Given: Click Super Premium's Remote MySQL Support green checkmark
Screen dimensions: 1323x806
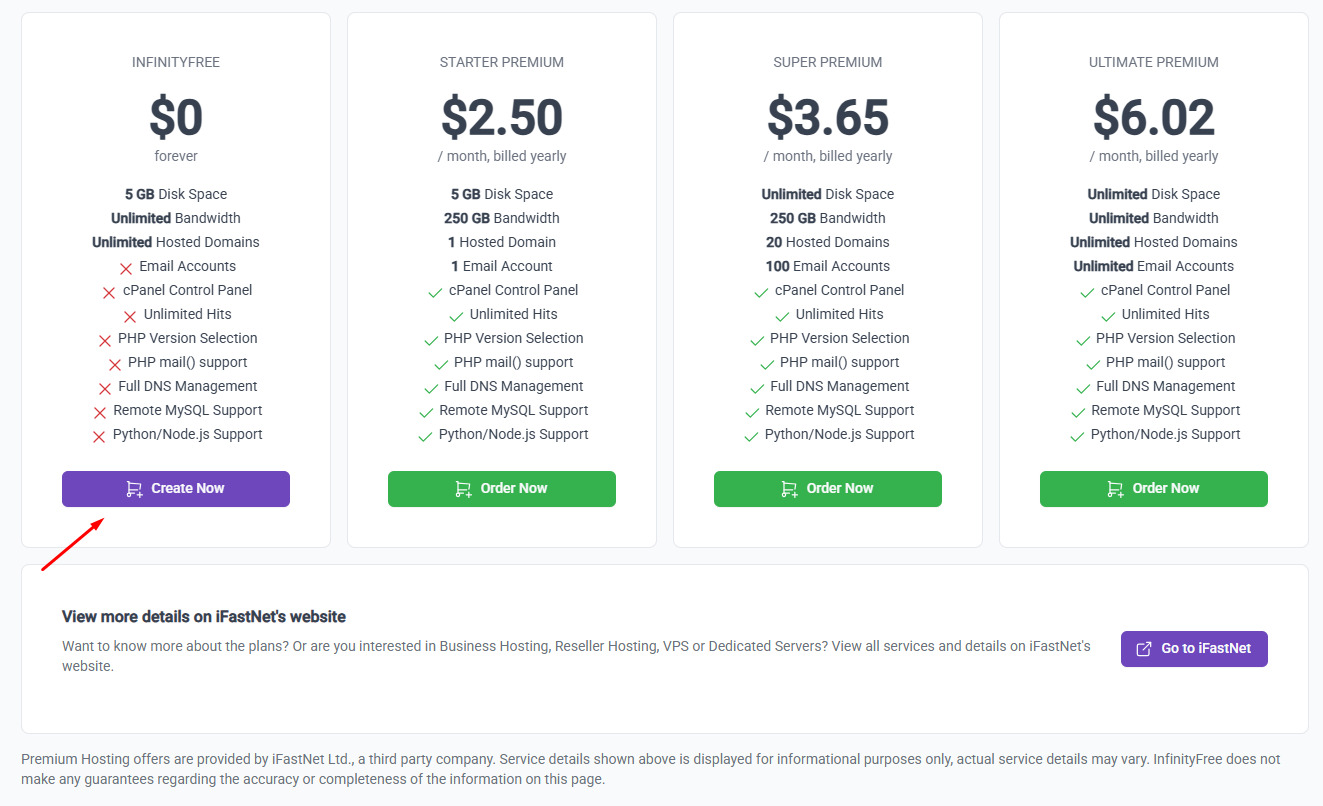Looking at the screenshot, I should click(x=751, y=412).
